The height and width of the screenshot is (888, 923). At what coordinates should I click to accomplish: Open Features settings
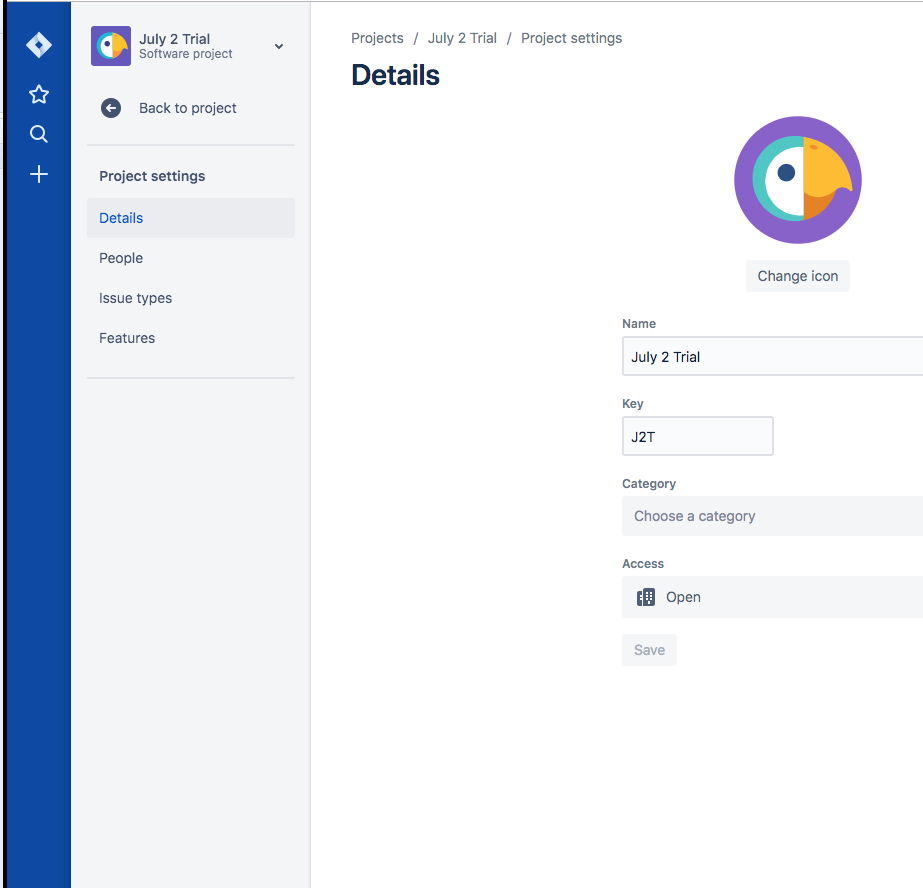click(191, 338)
